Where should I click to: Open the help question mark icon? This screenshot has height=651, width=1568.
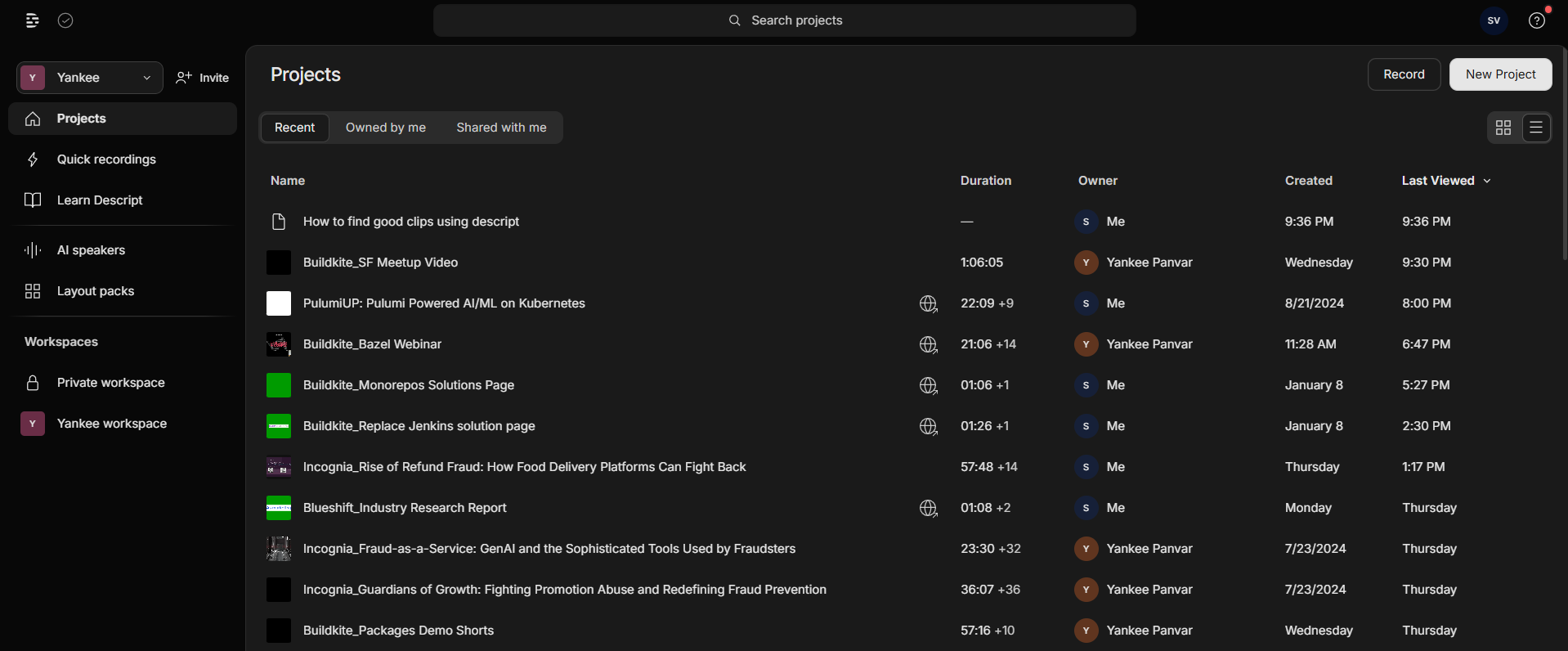tap(1537, 20)
